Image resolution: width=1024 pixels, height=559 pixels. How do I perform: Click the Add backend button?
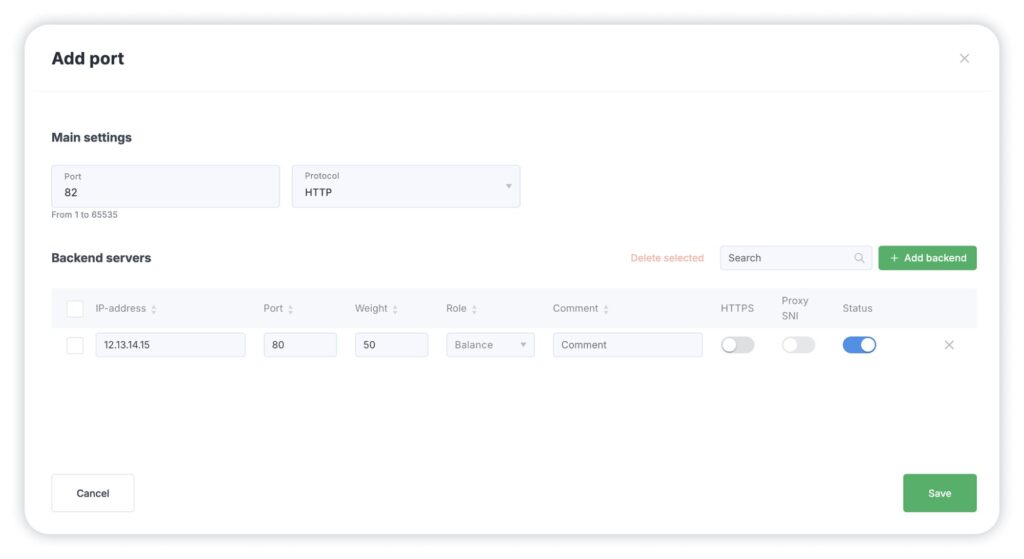(927, 258)
